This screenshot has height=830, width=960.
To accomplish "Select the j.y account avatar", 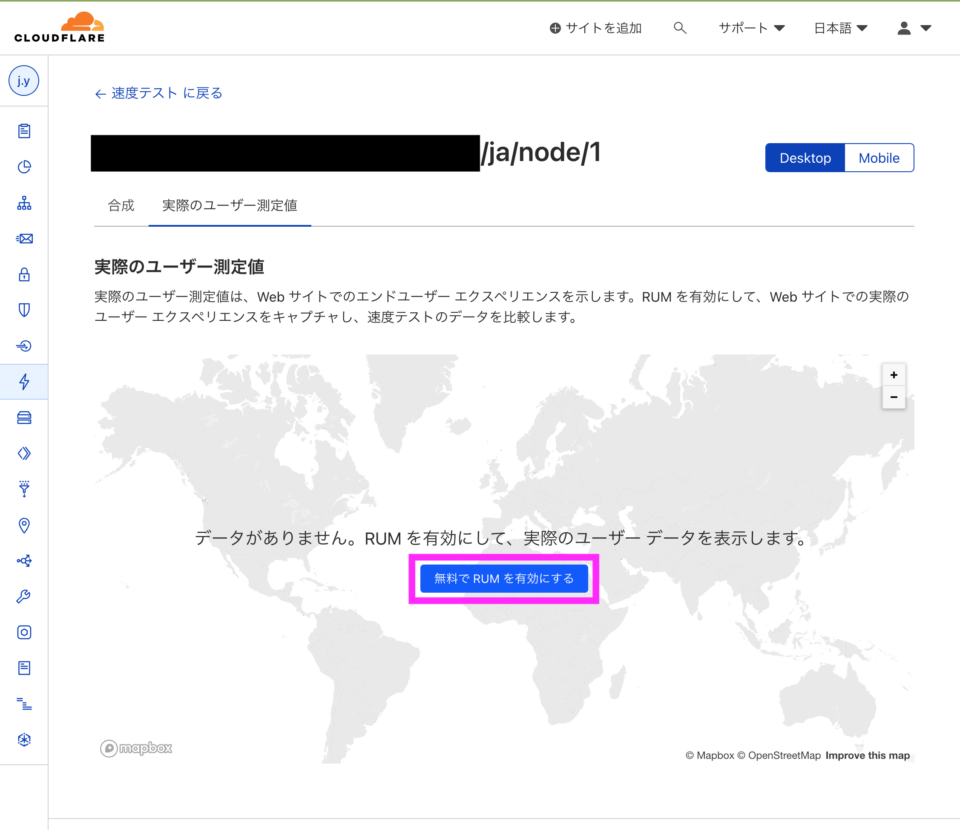I will click(x=24, y=81).
